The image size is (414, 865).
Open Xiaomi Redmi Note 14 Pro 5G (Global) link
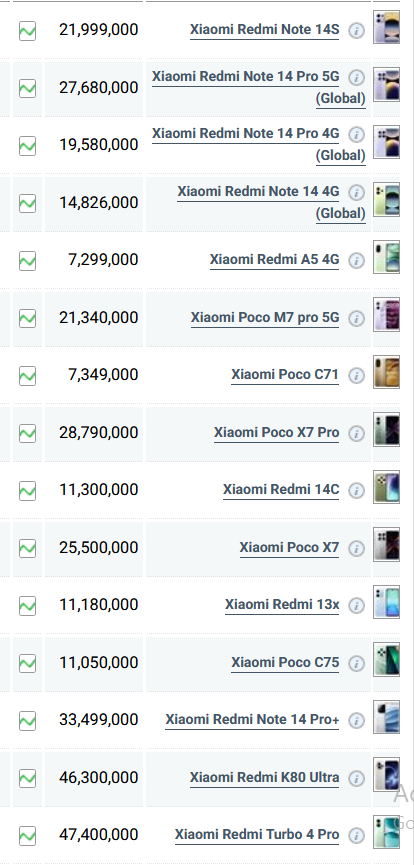tap(259, 87)
